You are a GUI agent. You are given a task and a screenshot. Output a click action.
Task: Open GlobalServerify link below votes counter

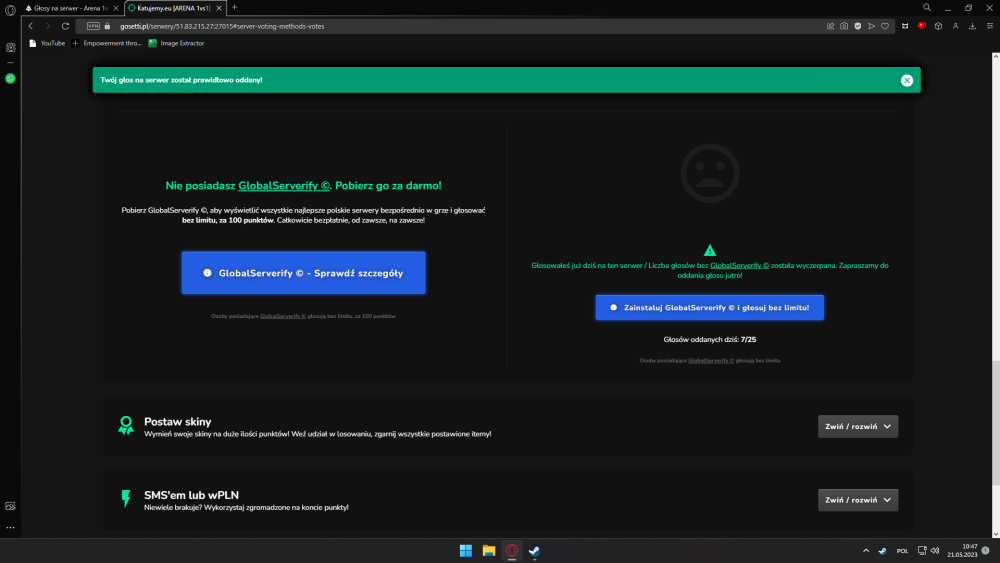point(711,361)
